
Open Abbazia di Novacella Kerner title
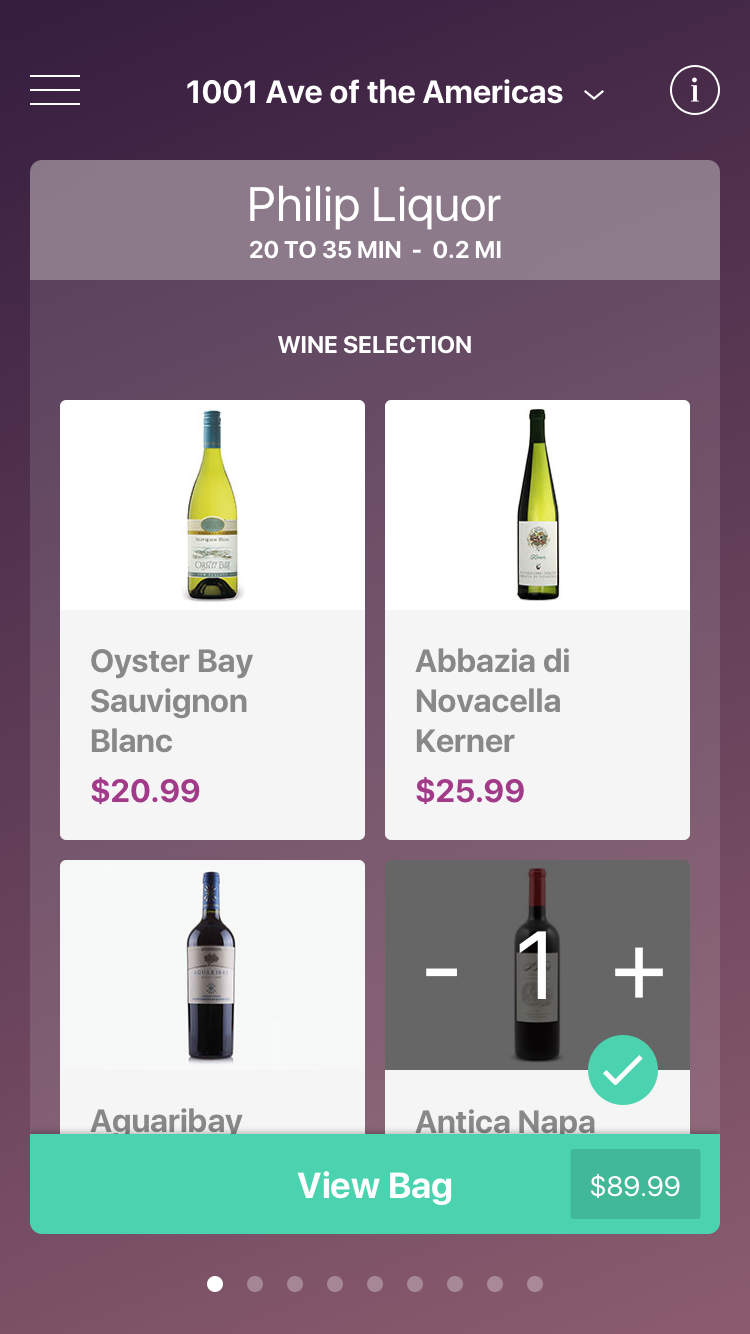pyautogui.click(x=492, y=701)
